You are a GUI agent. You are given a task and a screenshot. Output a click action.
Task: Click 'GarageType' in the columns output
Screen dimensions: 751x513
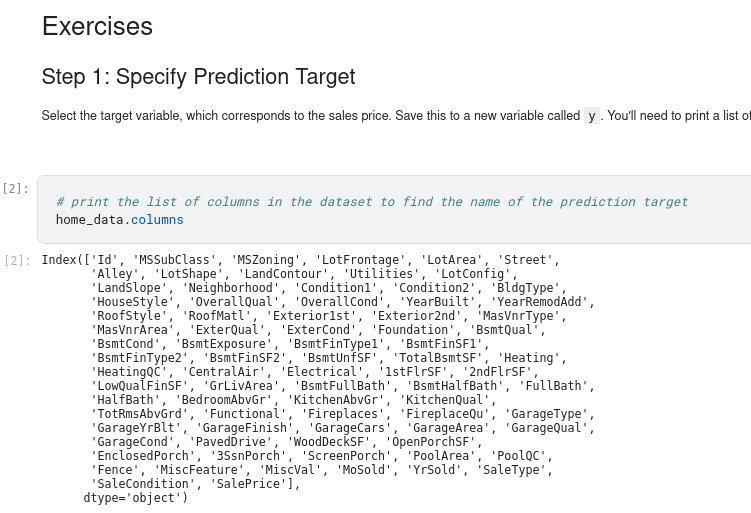click(x=547, y=414)
